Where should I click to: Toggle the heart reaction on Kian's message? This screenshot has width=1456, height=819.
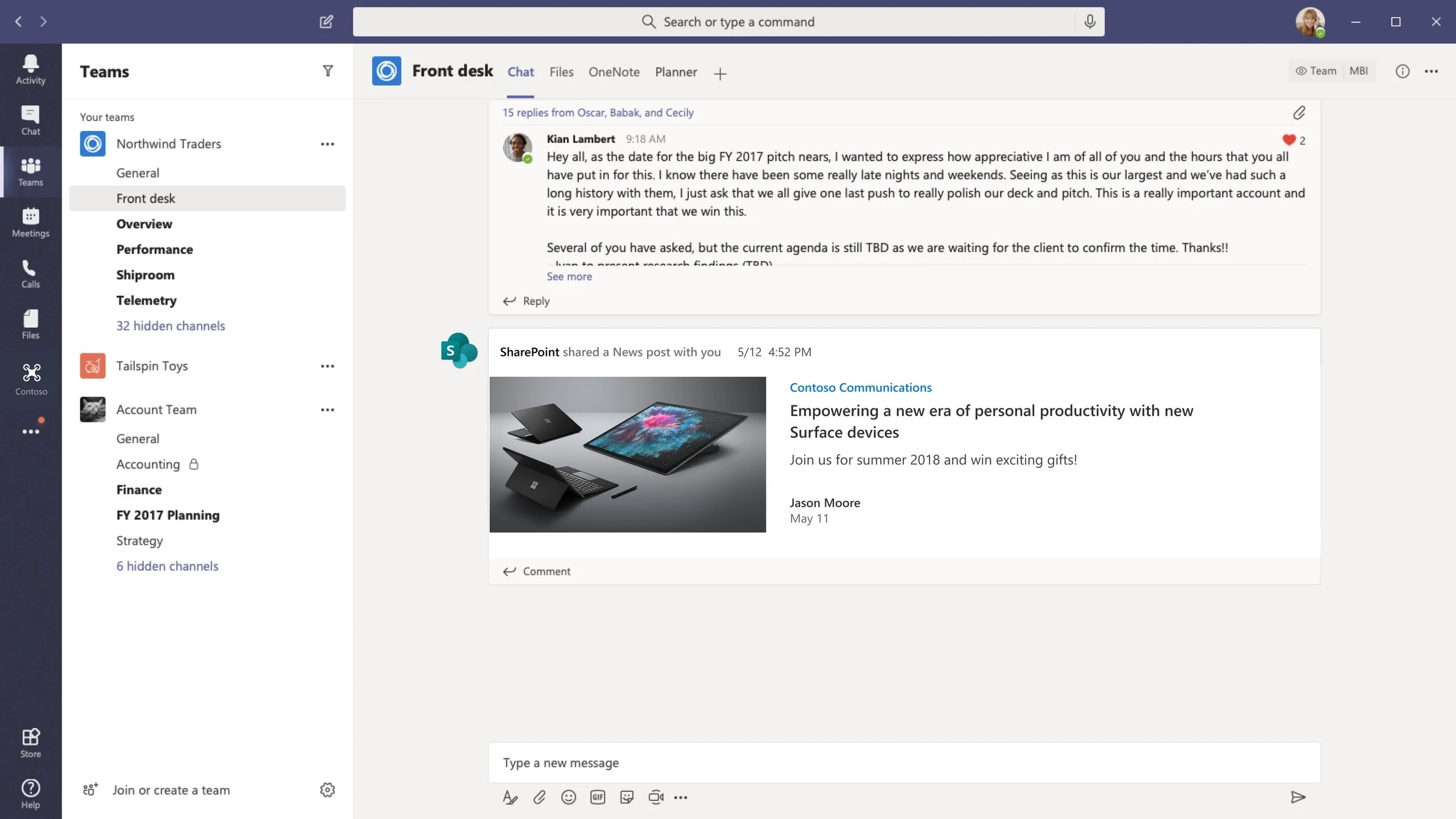1289,140
